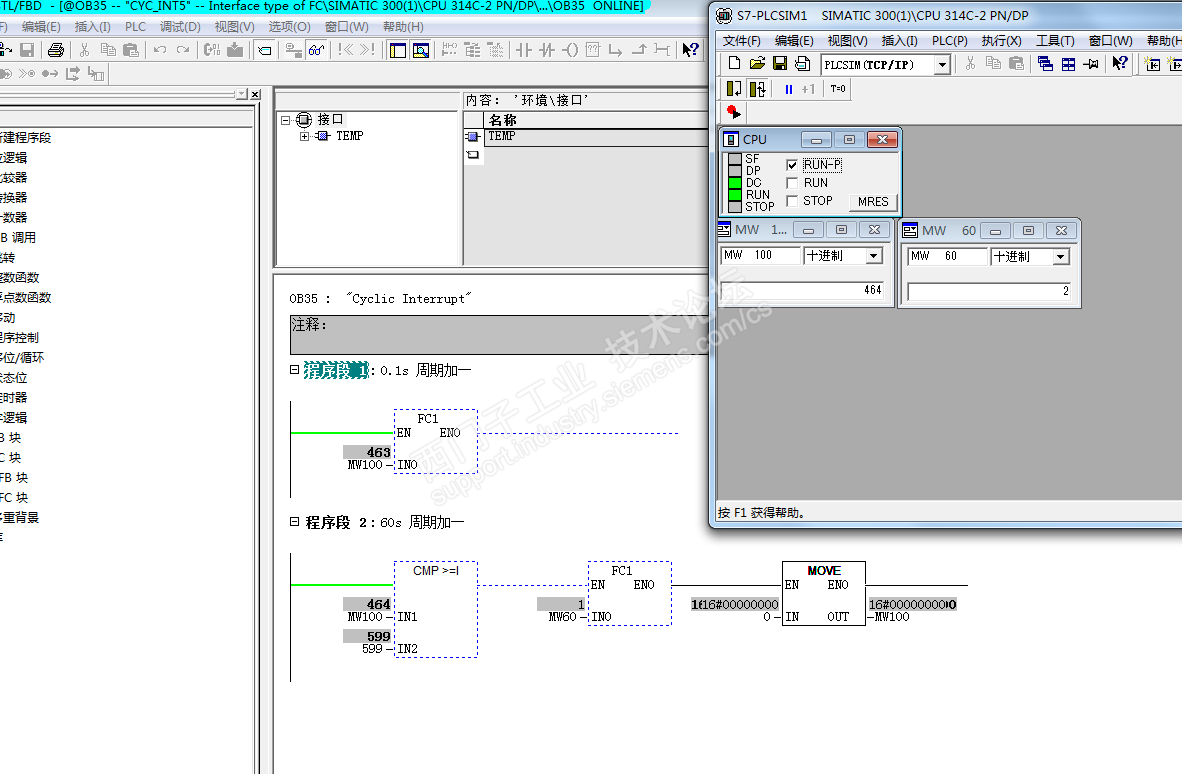This screenshot has height=774, width=1182.
Task: Insert a normally closed contact from toolbar
Action: pos(547,50)
